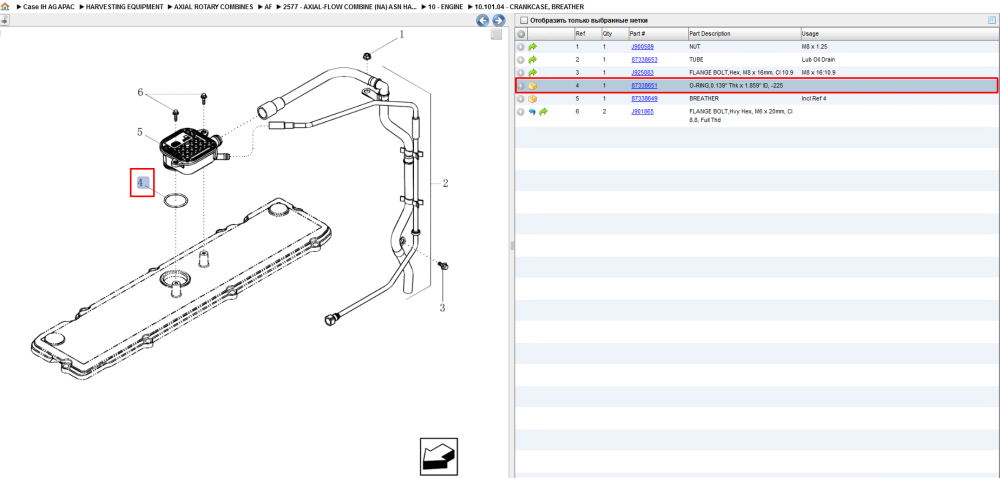1000x478 pixels.
Task: Click the green arrow icon on the TUBE row
Action: pos(533,60)
